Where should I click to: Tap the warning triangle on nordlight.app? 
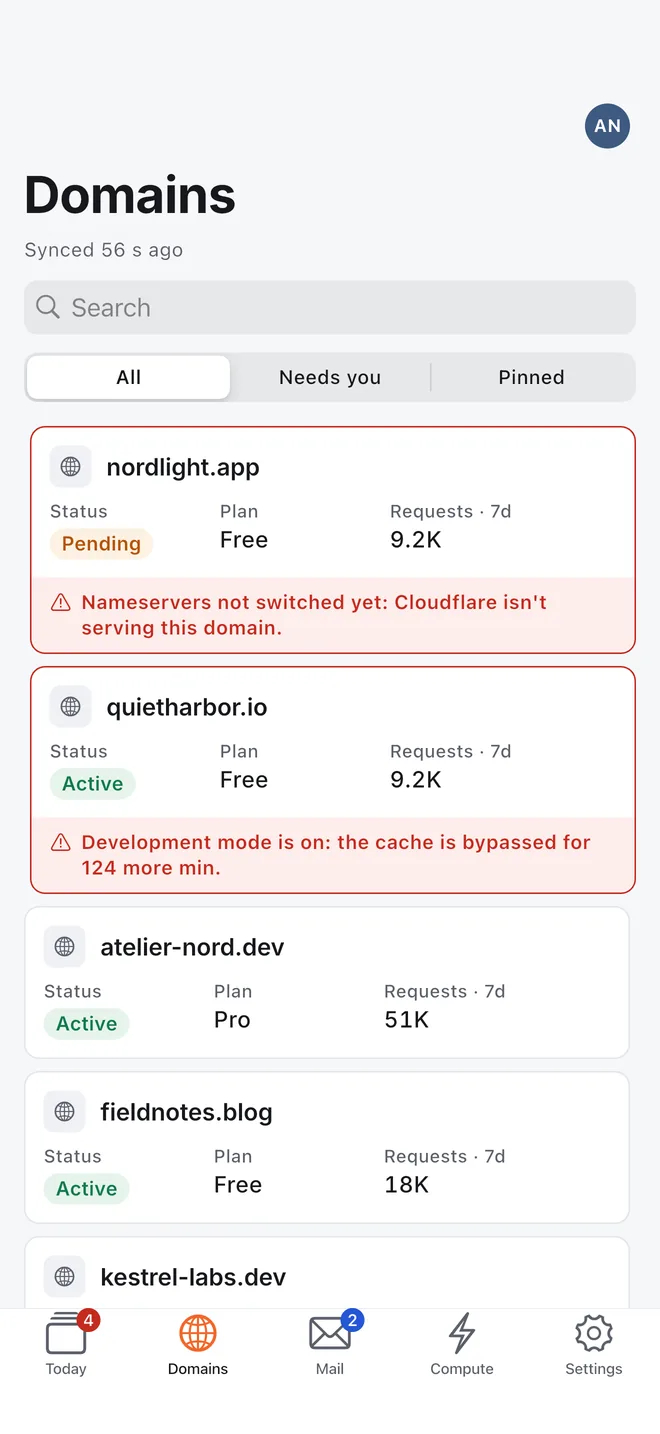(x=61, y=602)
